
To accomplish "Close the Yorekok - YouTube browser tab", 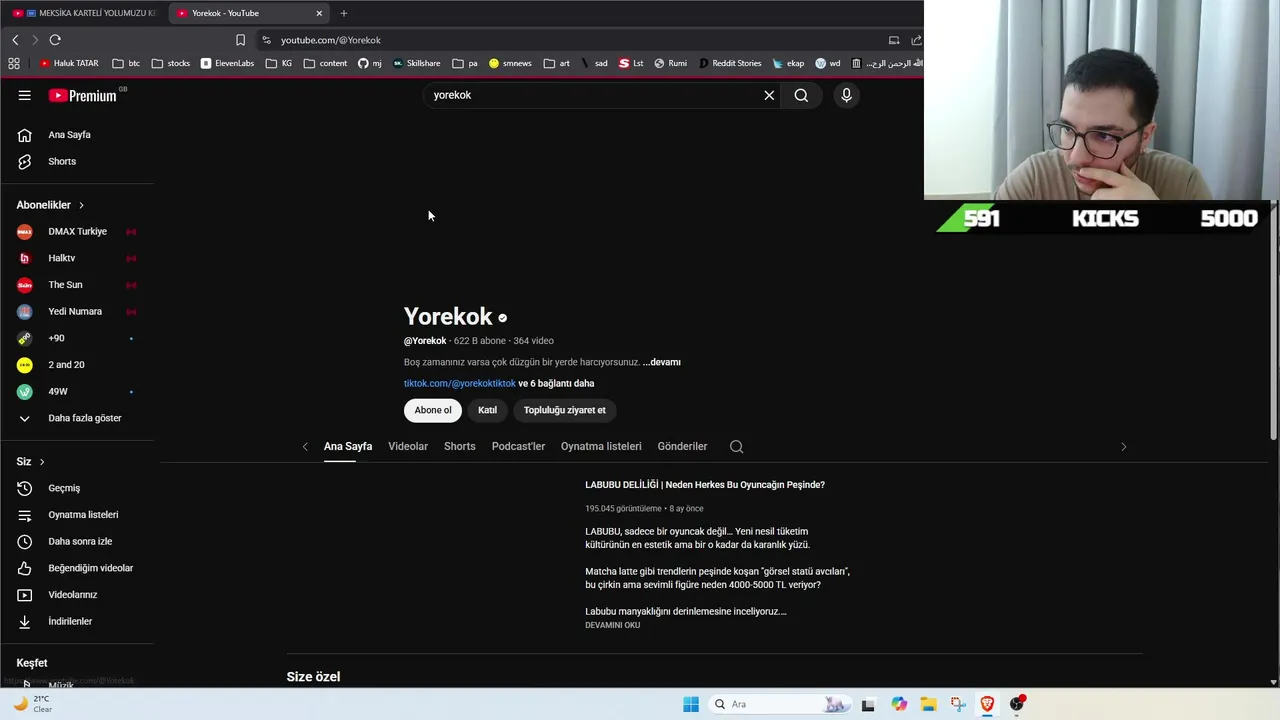I will (x=319, y=13).
